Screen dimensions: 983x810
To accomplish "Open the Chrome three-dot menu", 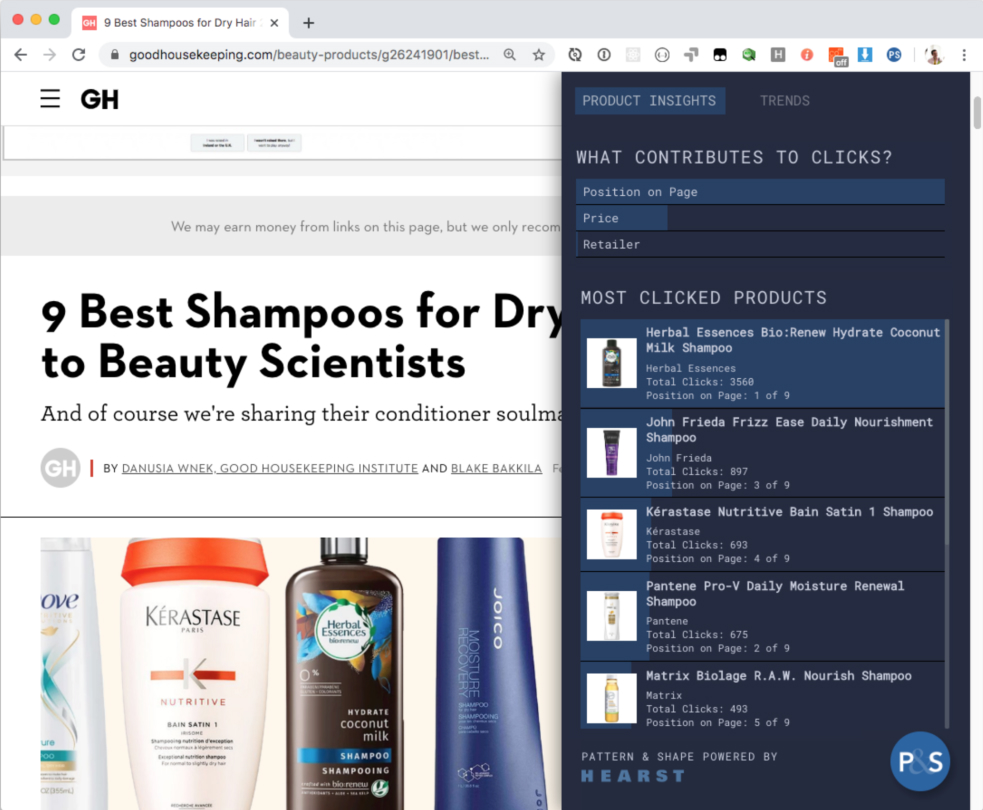I will click(964, 55).
